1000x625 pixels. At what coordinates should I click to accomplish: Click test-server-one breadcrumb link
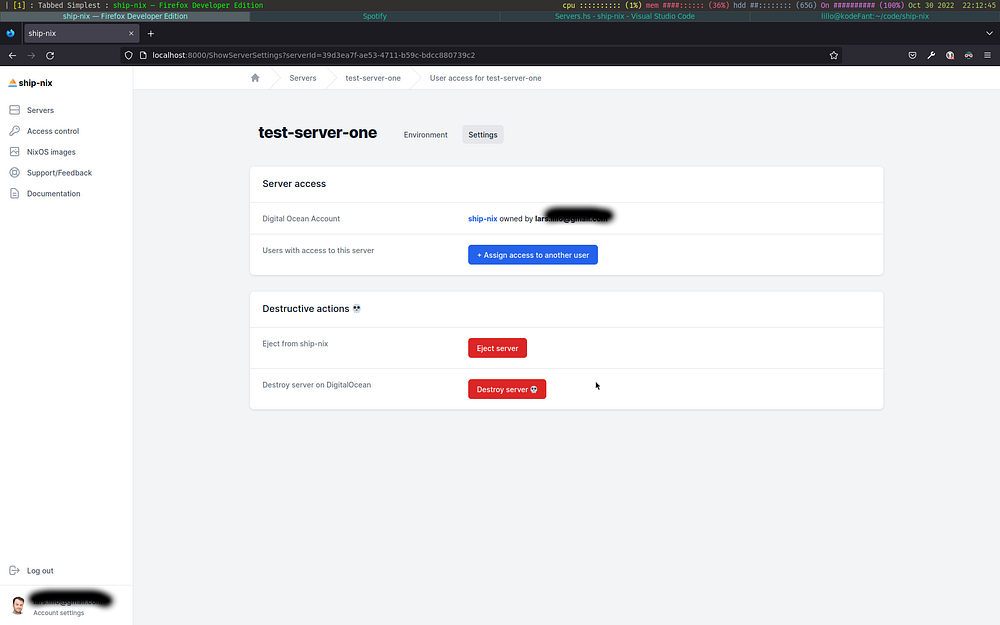pyautogui.click(x=373, y=78)
